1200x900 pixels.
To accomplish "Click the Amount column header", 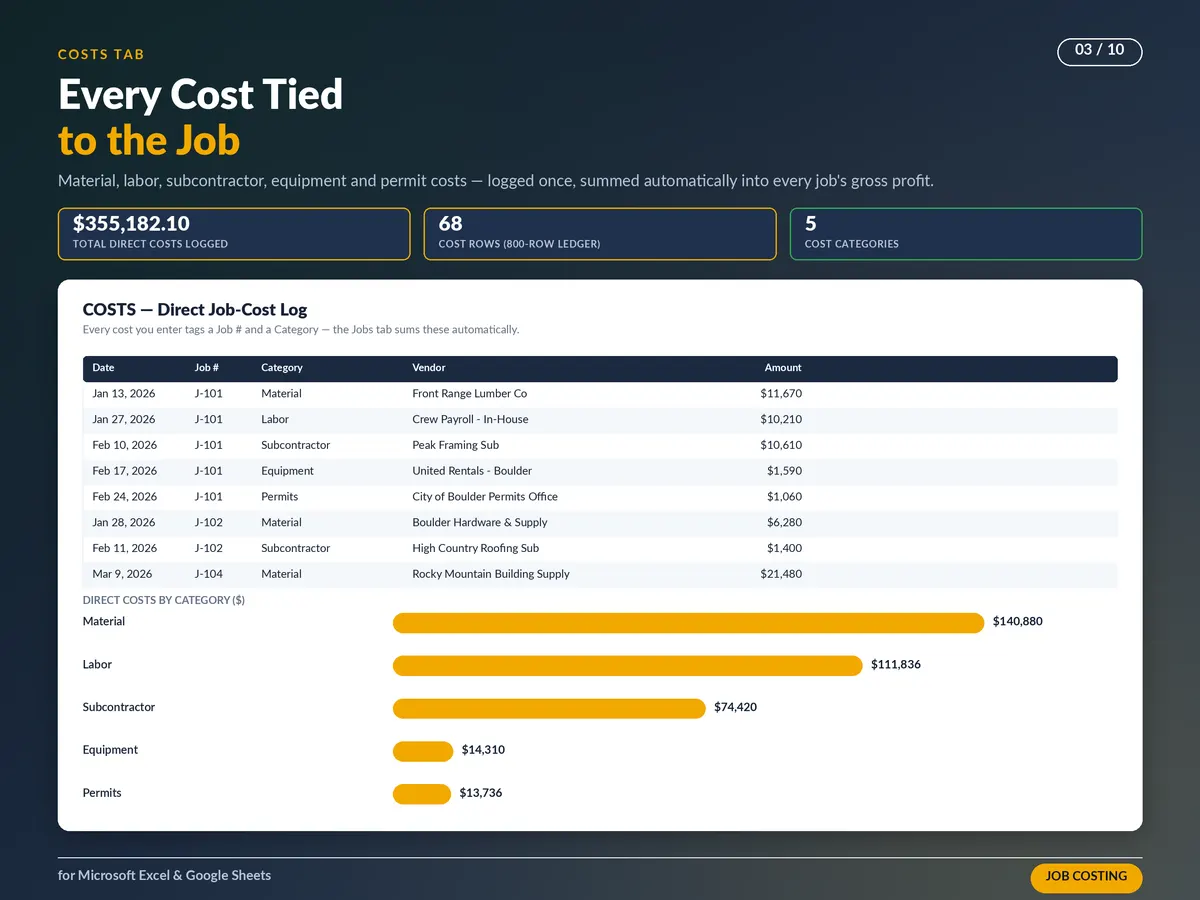I will click(783, 368).
